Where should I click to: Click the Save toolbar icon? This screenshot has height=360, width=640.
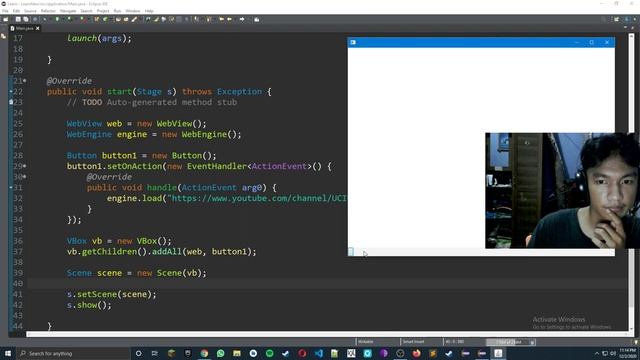18,19
